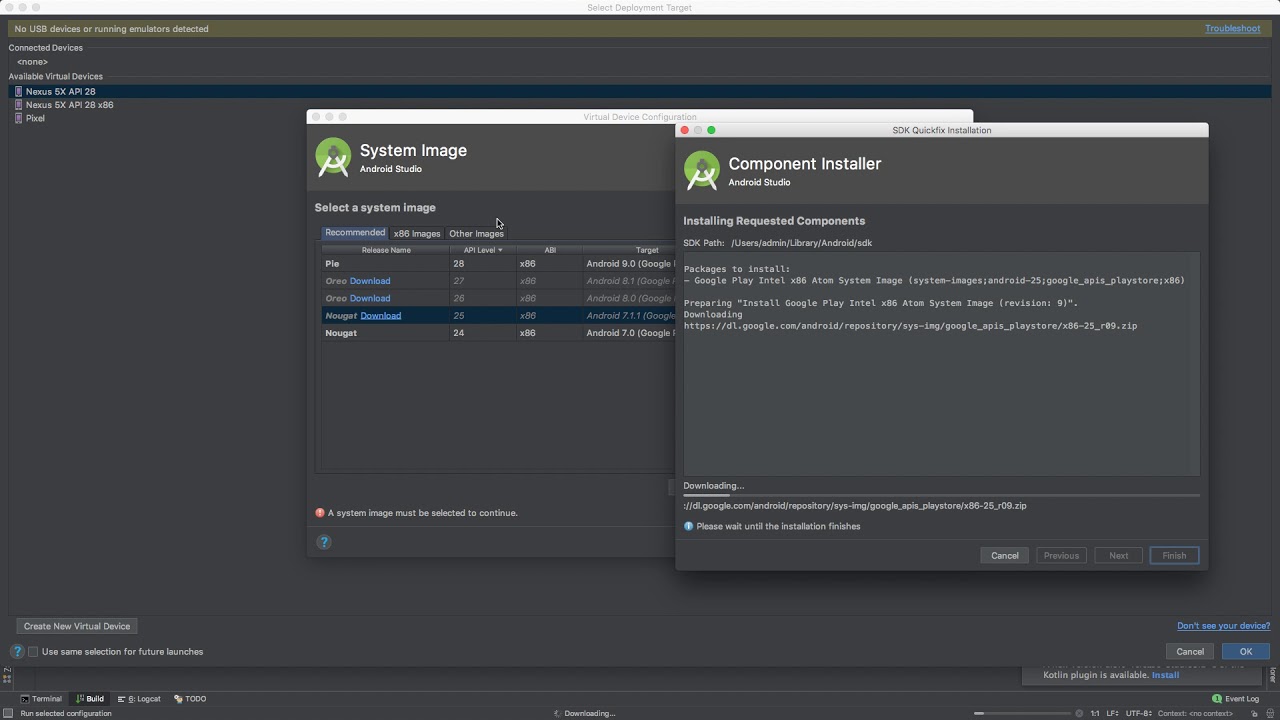
Task: Open 'Don't see your device?' link
Action: point(1224,626)
